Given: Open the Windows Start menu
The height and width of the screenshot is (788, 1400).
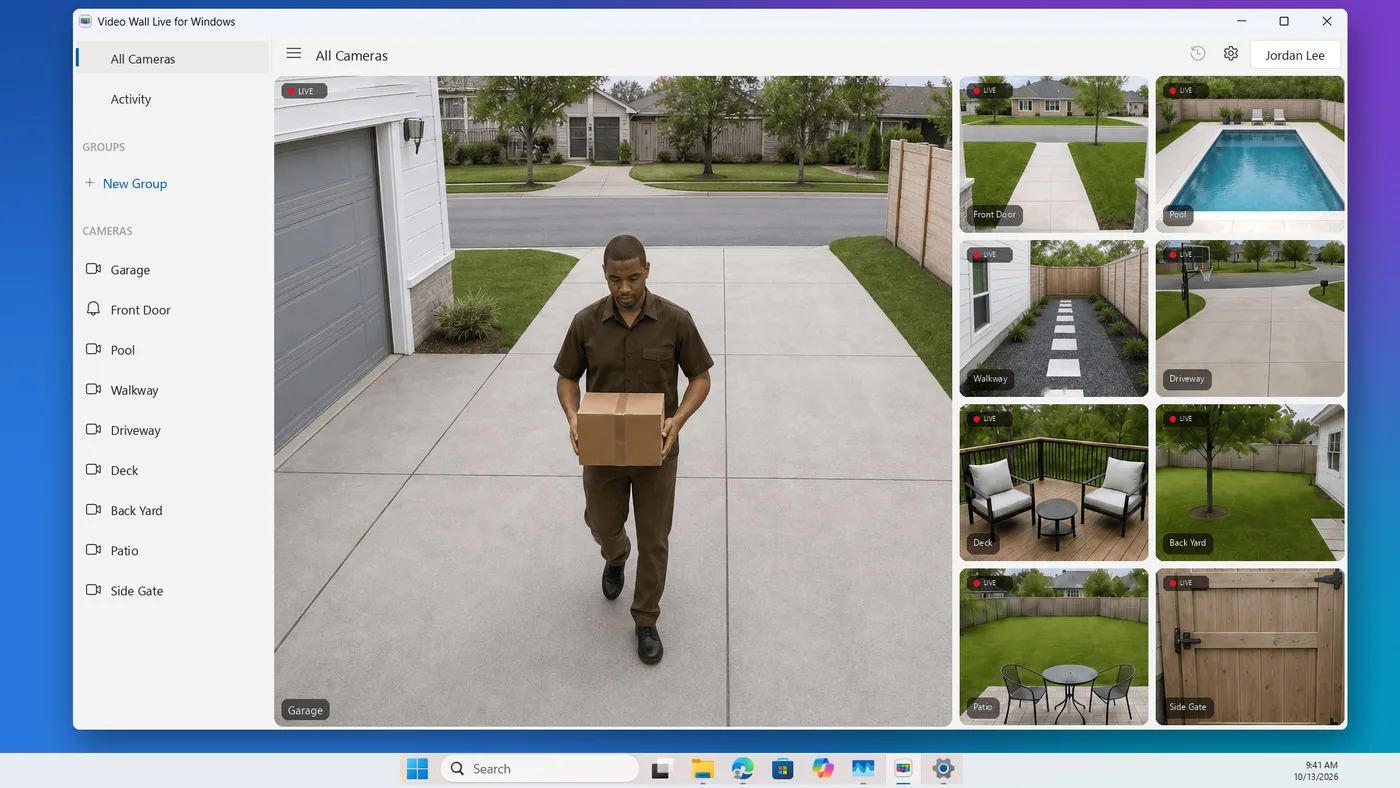Looking at the screenshot, I should coord(417,768).
